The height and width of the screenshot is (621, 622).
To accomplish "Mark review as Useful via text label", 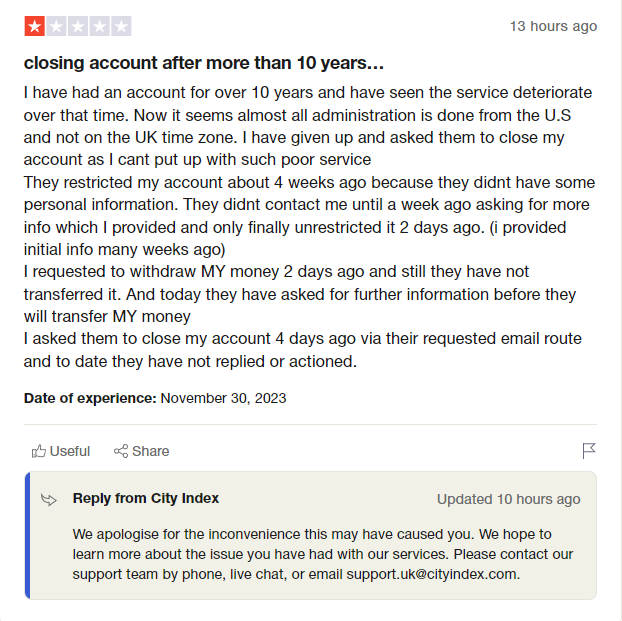I will point(70,451).
